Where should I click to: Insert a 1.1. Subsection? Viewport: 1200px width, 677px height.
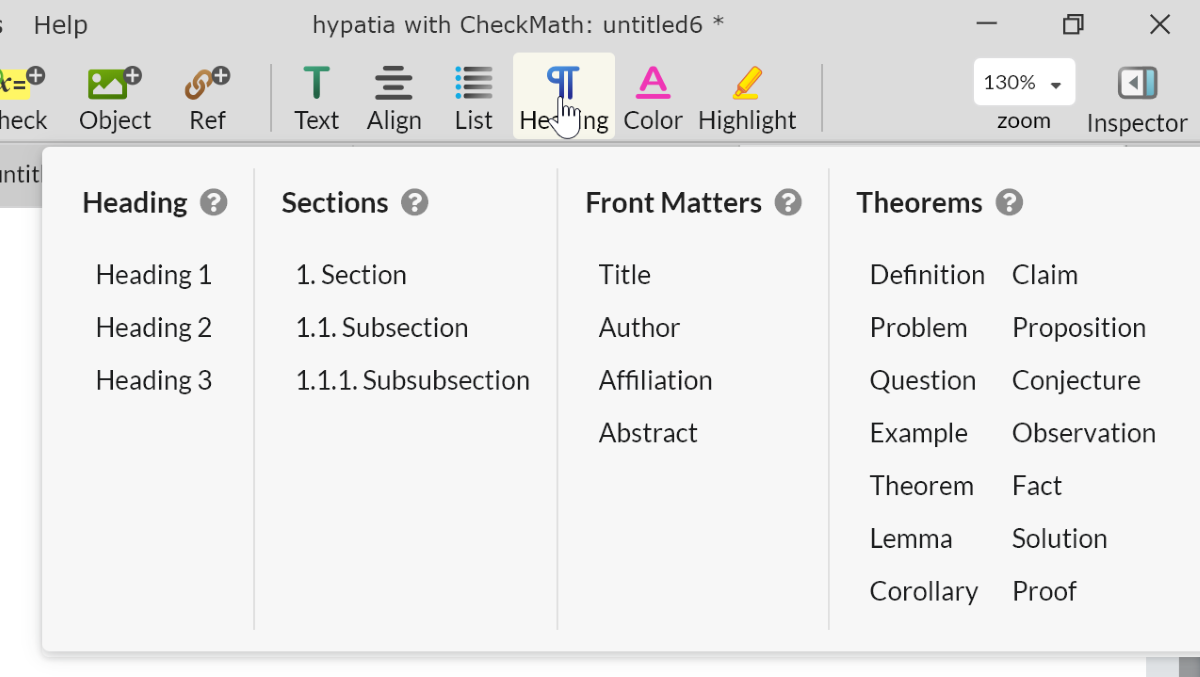[x=382, y=328]
